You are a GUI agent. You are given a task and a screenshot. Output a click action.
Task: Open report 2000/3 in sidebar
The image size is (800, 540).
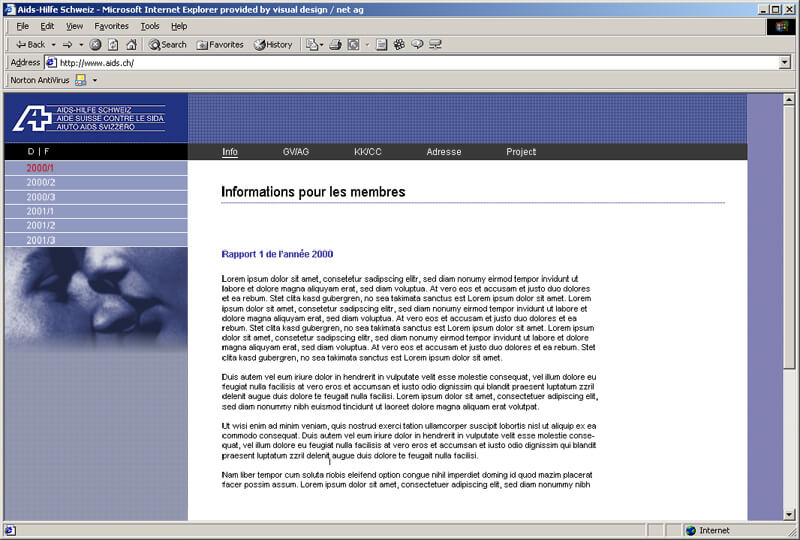(96, 197)
